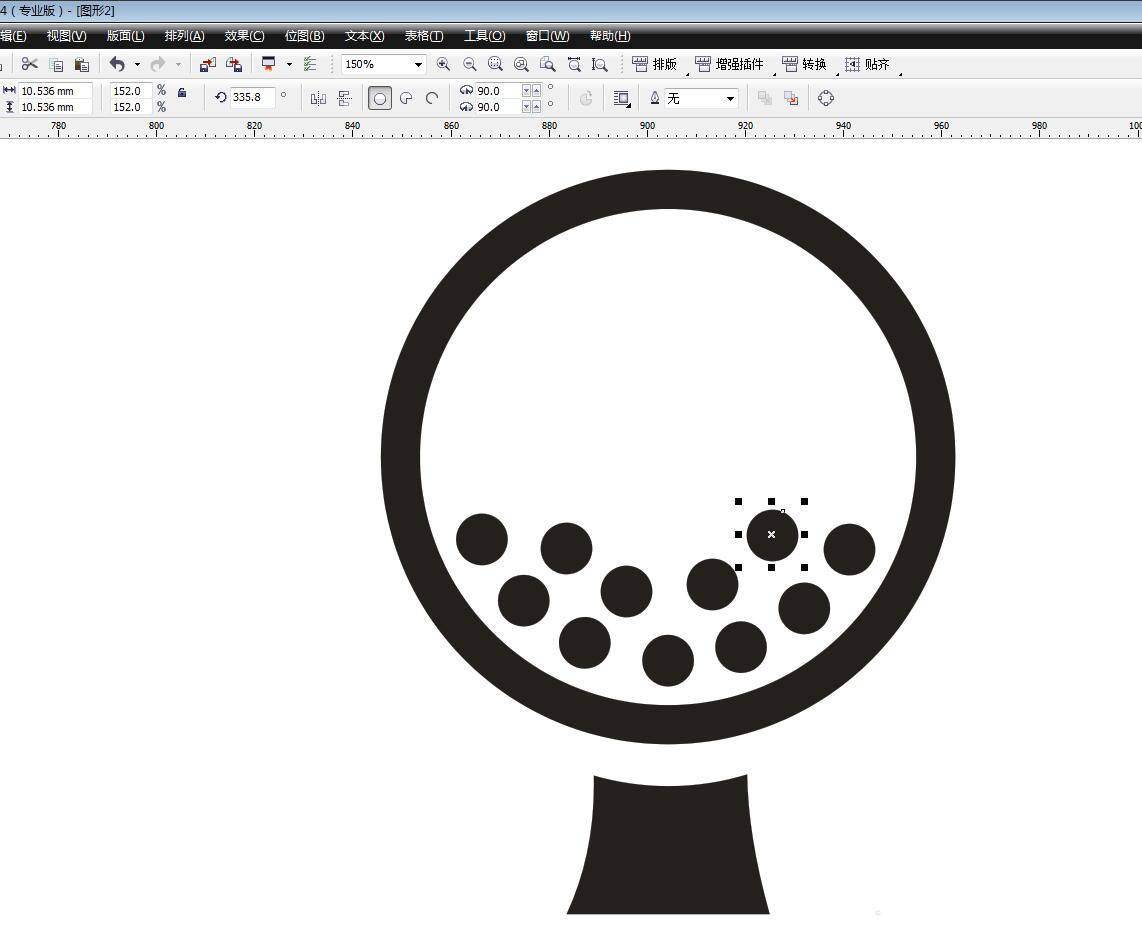Click the Cut scissors icon
The image size is (1142, 940).
click(x=29, y=64)
